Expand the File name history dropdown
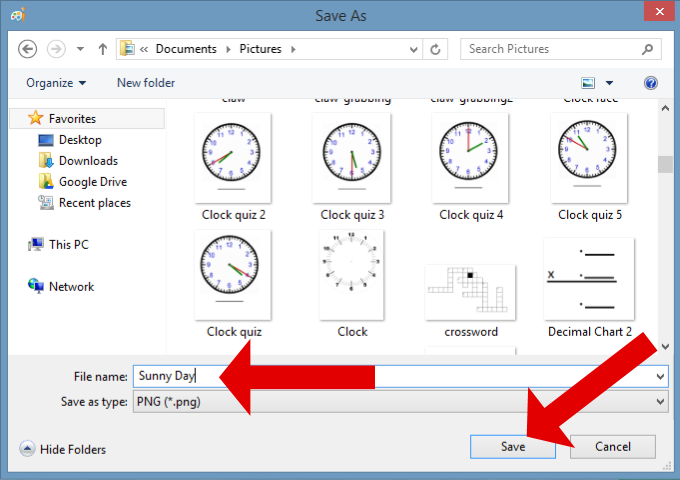The height and width of the screenshot is (480, 680). (659, 376)
